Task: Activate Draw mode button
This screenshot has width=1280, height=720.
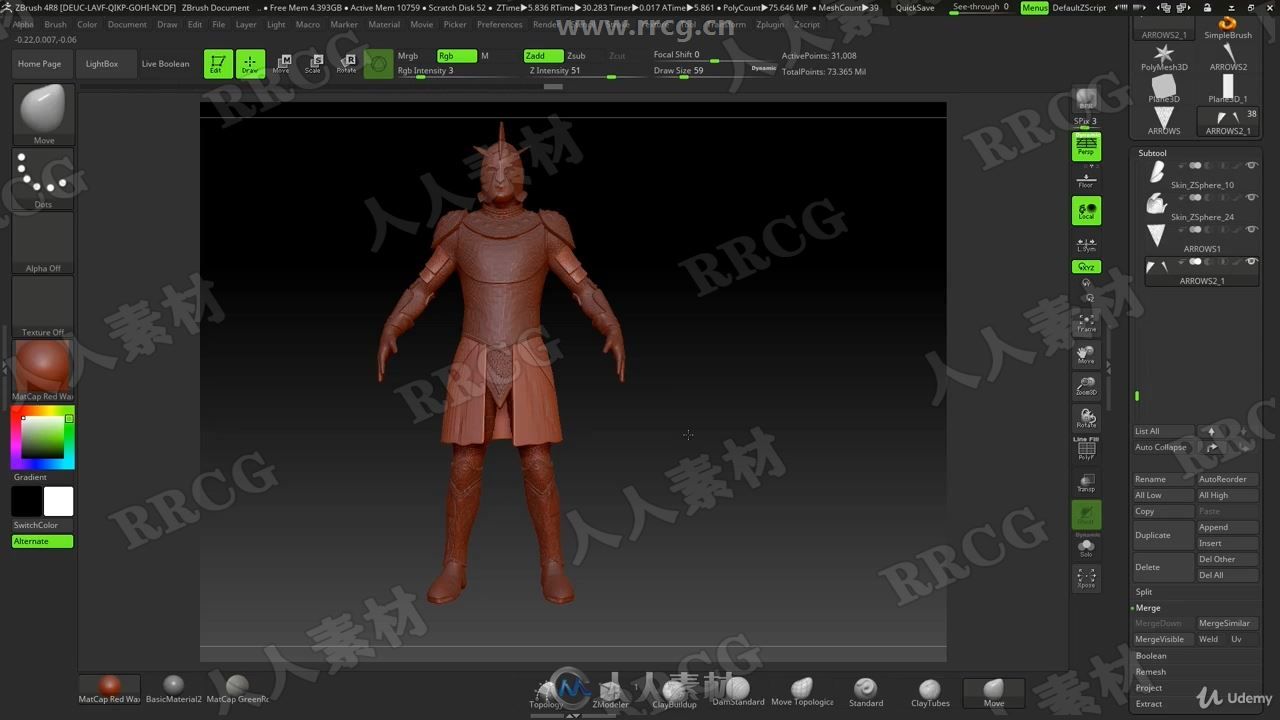Action: (x=250, y=64)
